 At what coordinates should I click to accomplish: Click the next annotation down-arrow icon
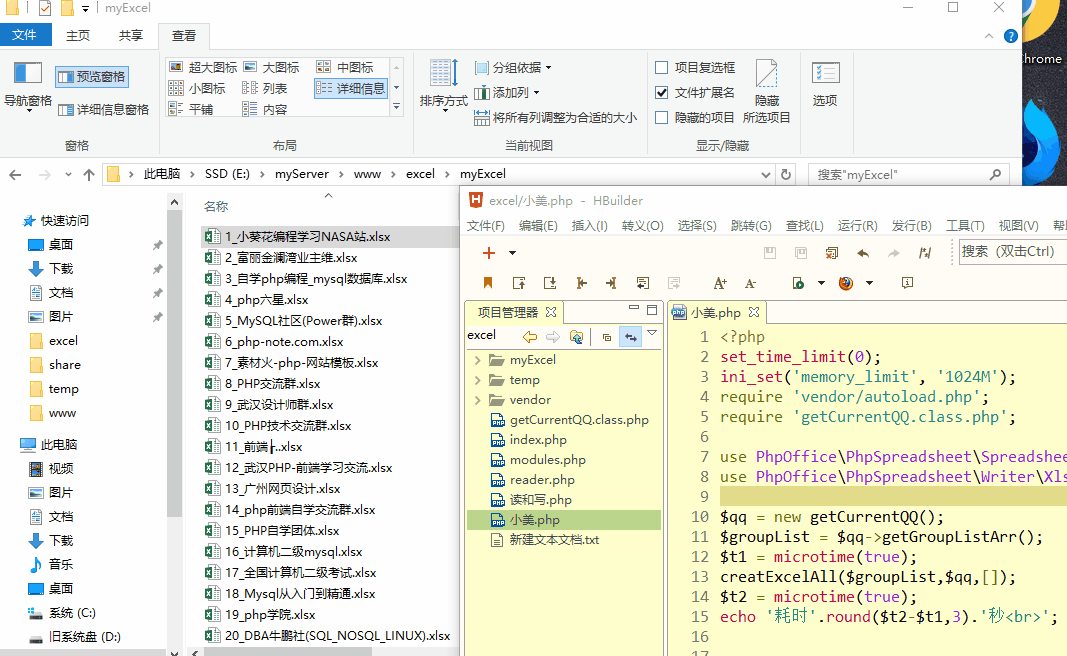point(550,283)
